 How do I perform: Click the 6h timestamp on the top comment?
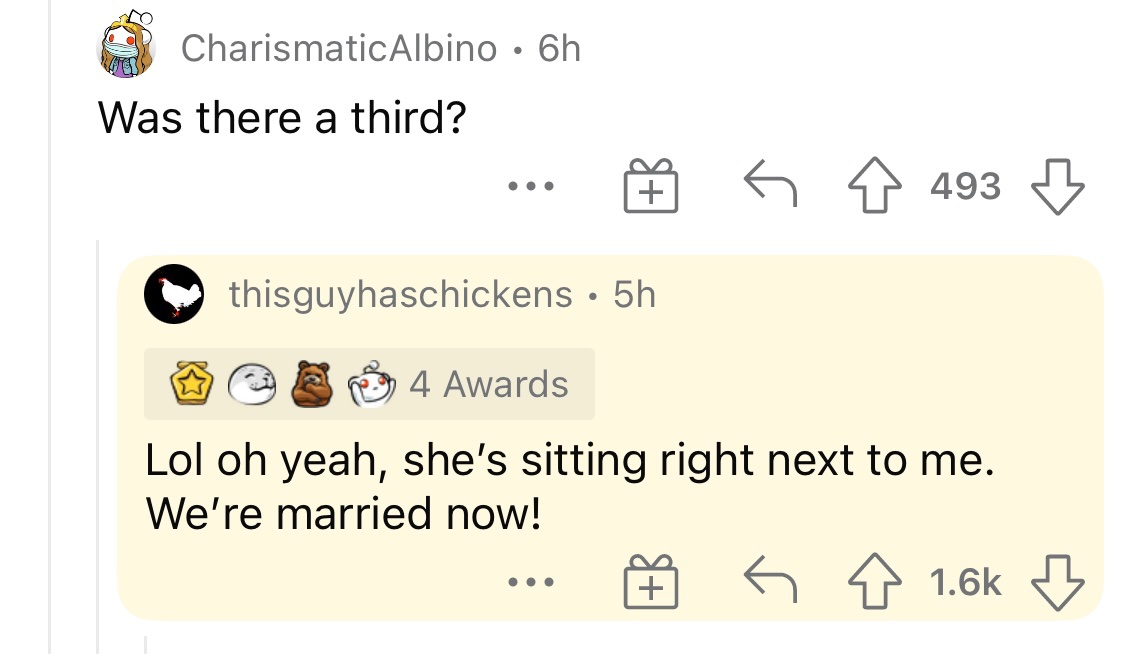click(558, 48)
